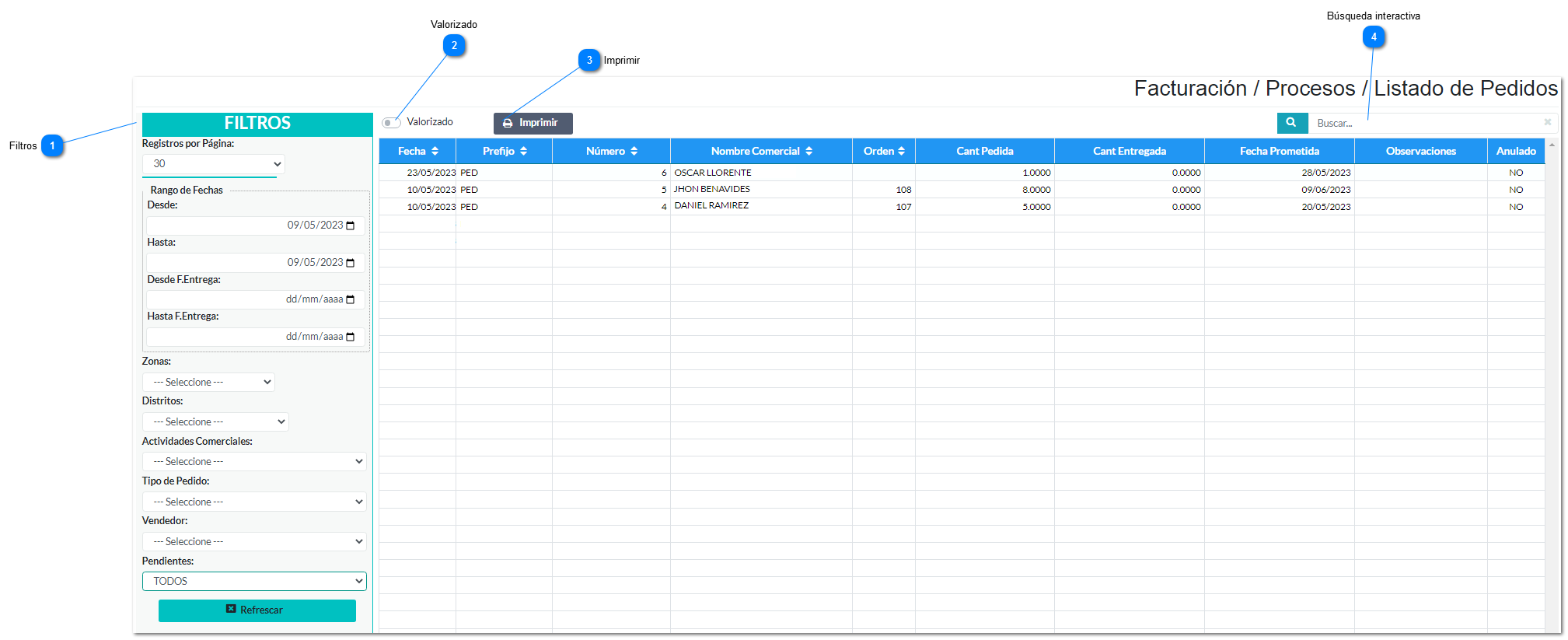Click the Cant Entregada column header
This screenshot has height=640, width=1568.
point(1130,151)
